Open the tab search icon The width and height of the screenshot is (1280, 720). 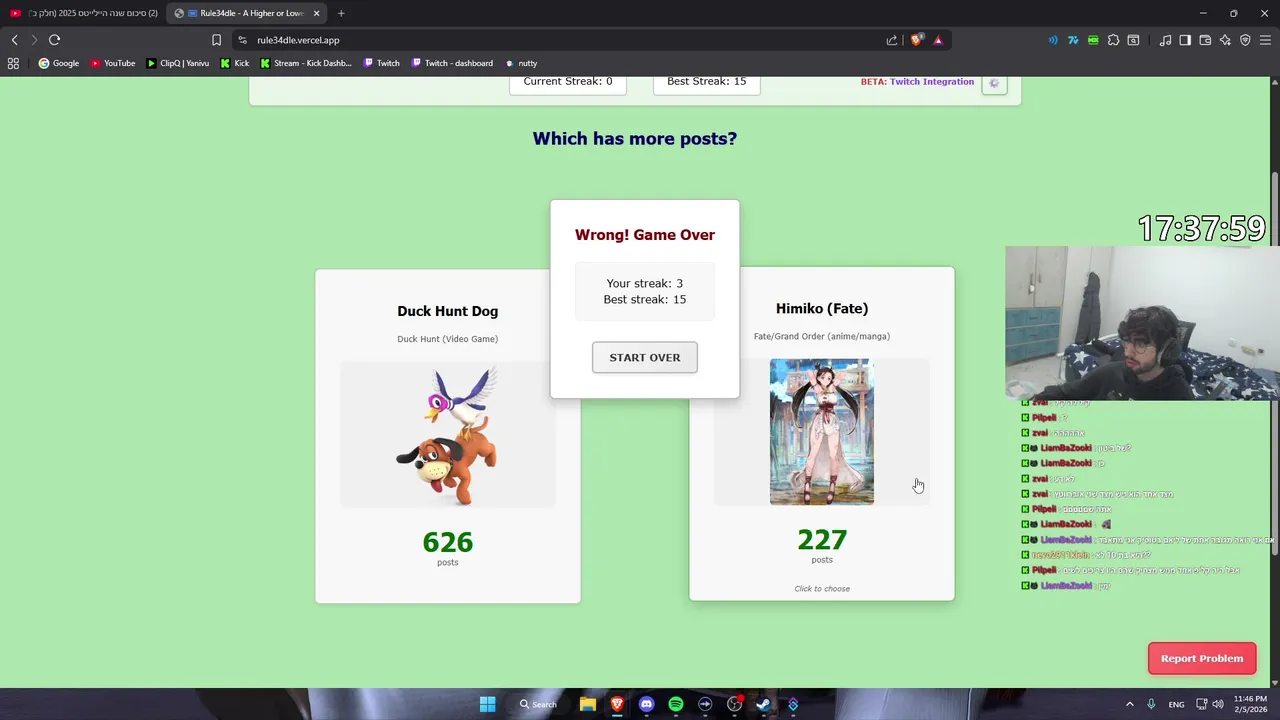click(1133, 40)
